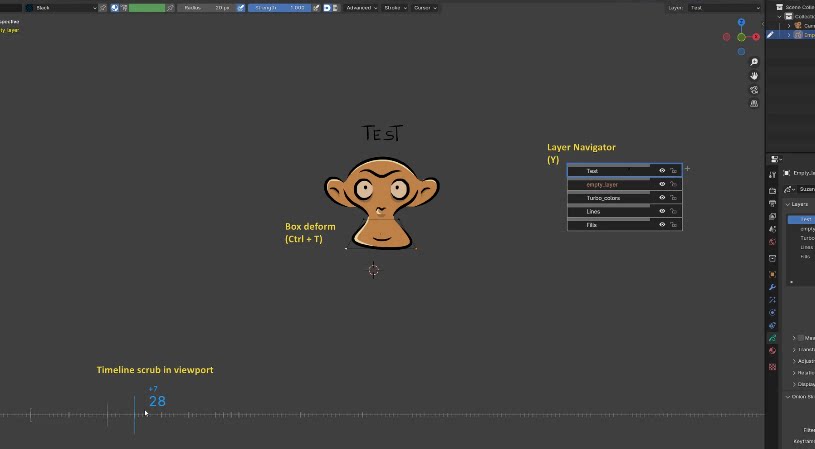Open the Output properties tab icon

[772, 204]
